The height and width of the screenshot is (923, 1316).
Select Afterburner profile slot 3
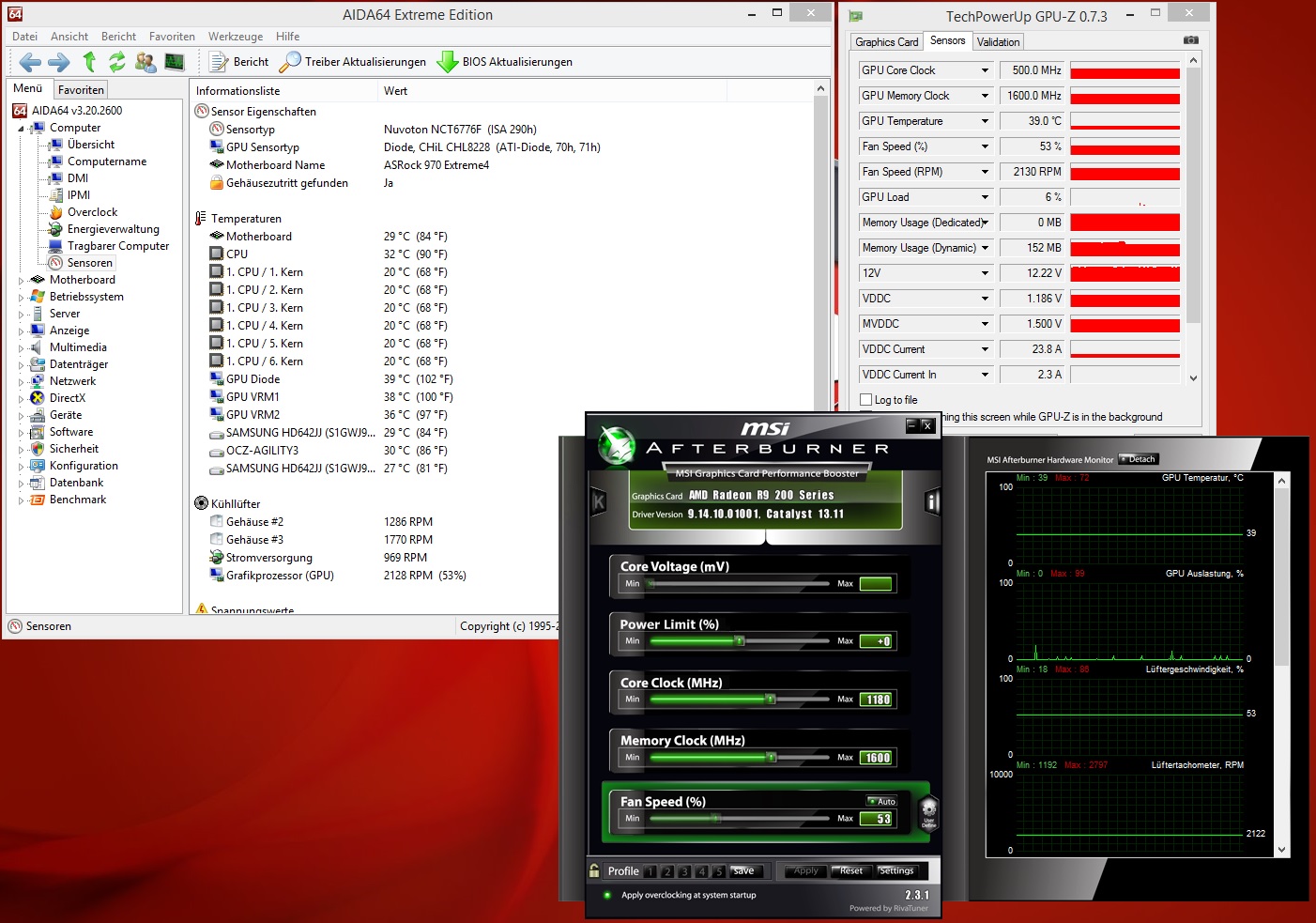(684, 871)
